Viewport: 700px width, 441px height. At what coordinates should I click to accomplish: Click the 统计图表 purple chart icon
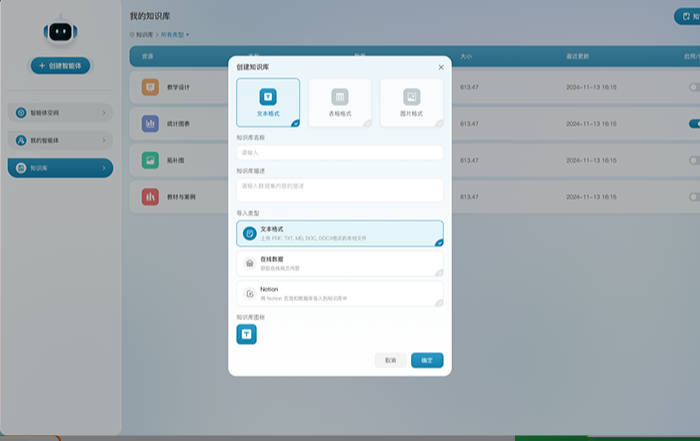[x=150, y=124]
